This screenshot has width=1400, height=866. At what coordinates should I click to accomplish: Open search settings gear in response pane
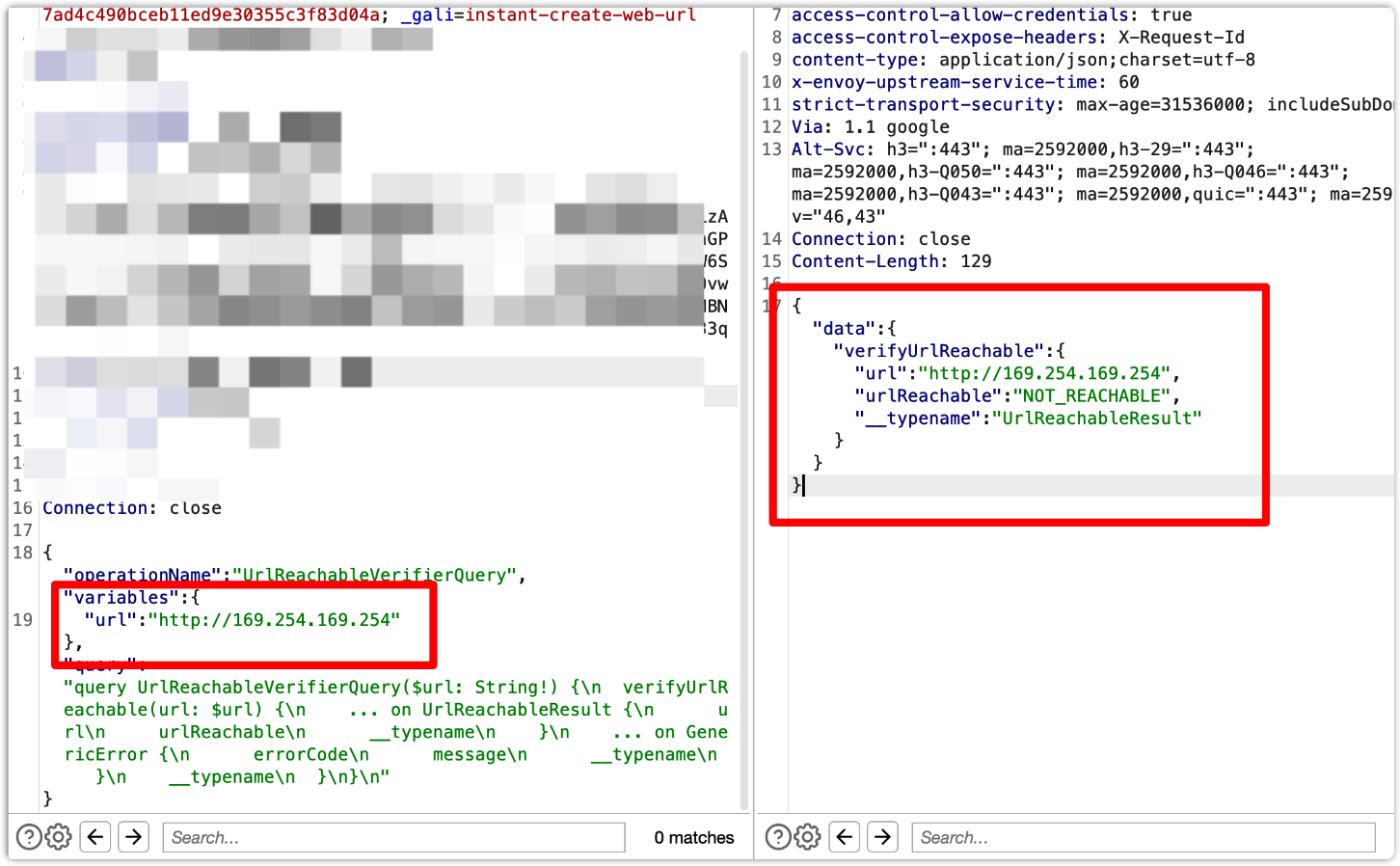click(807, 837)
